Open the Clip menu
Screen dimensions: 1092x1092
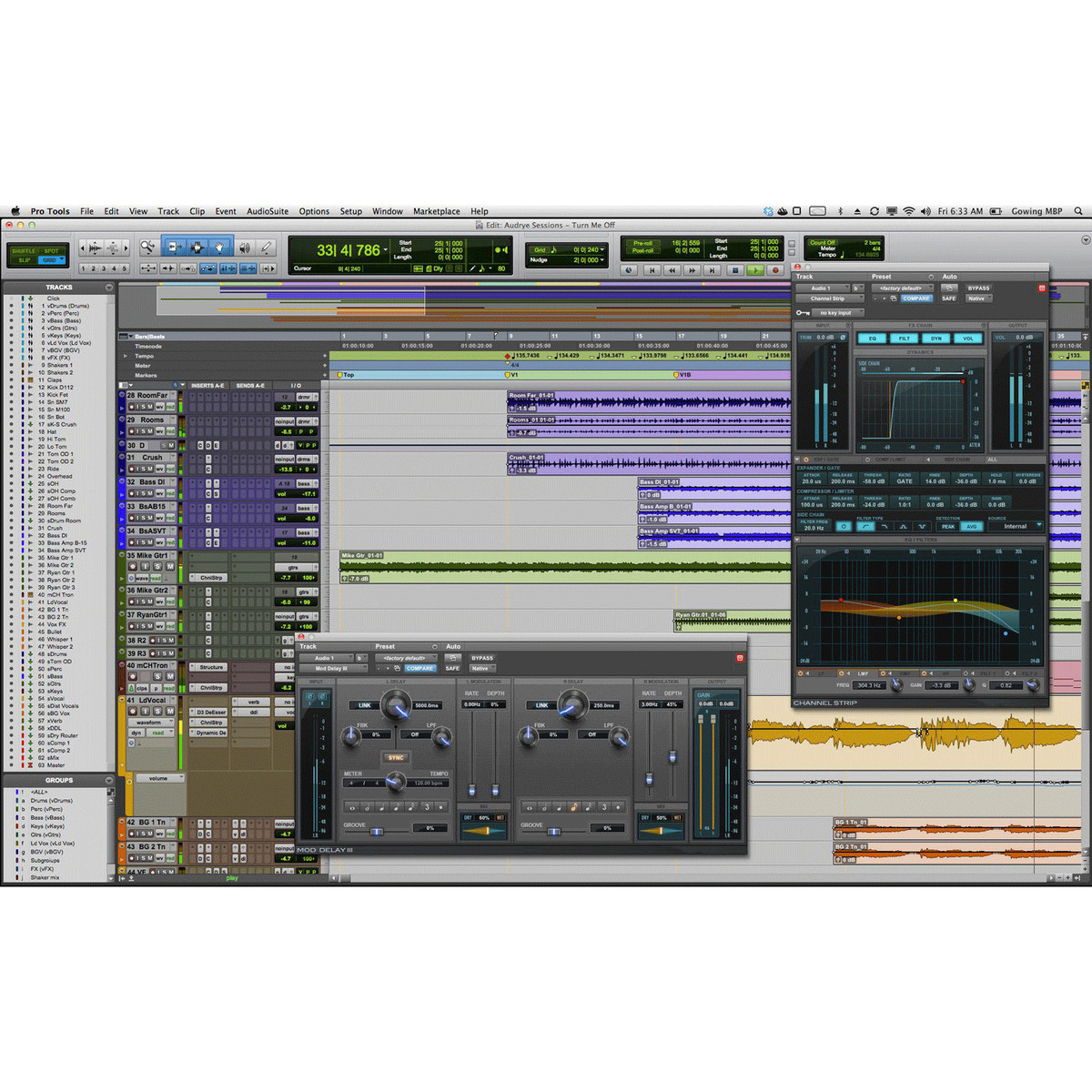[x=197, y=211]
